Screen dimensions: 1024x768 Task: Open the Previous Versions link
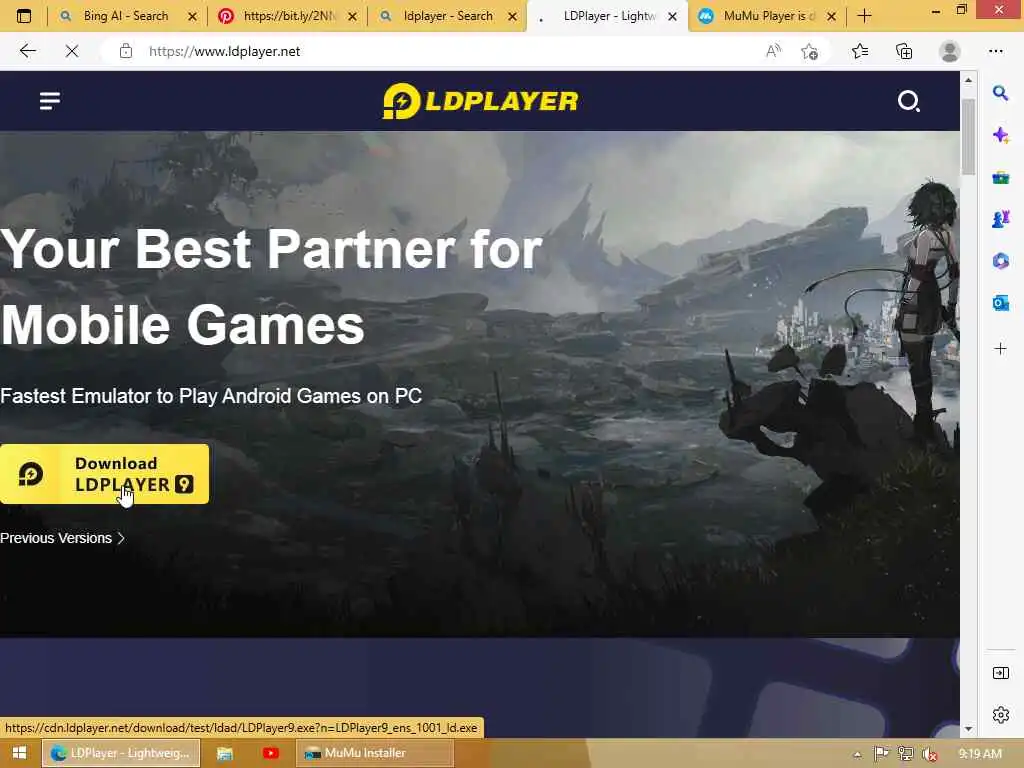62,538
